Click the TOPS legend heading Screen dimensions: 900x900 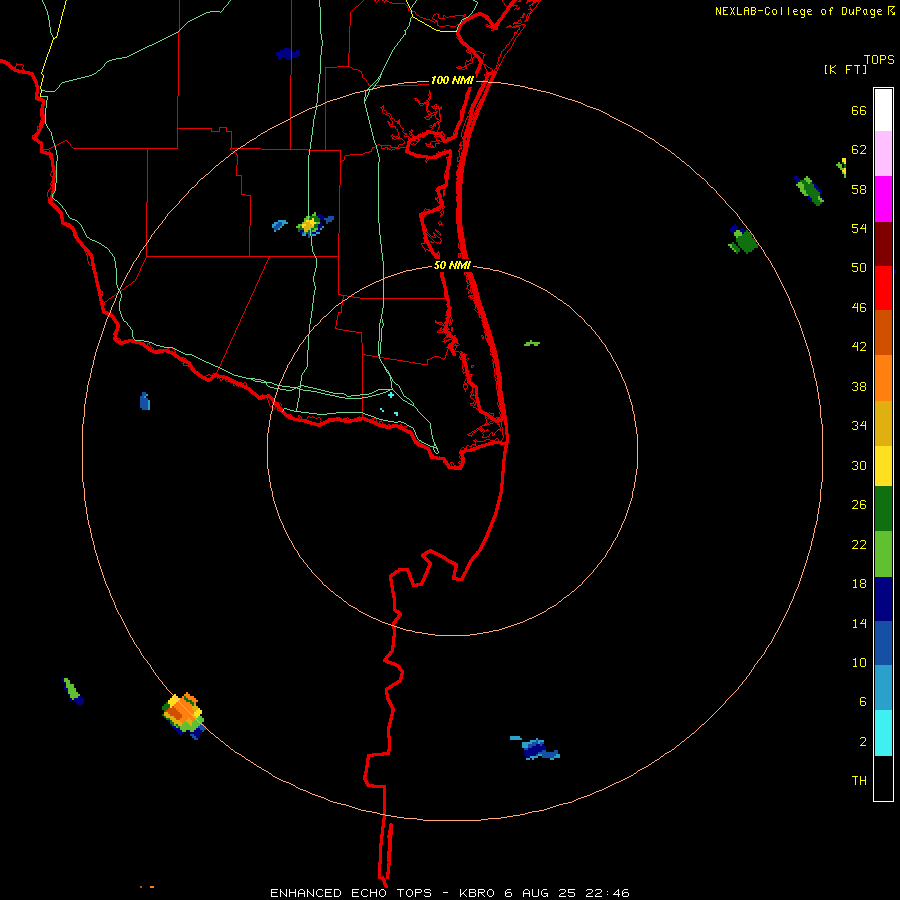(x=879, y=59)
